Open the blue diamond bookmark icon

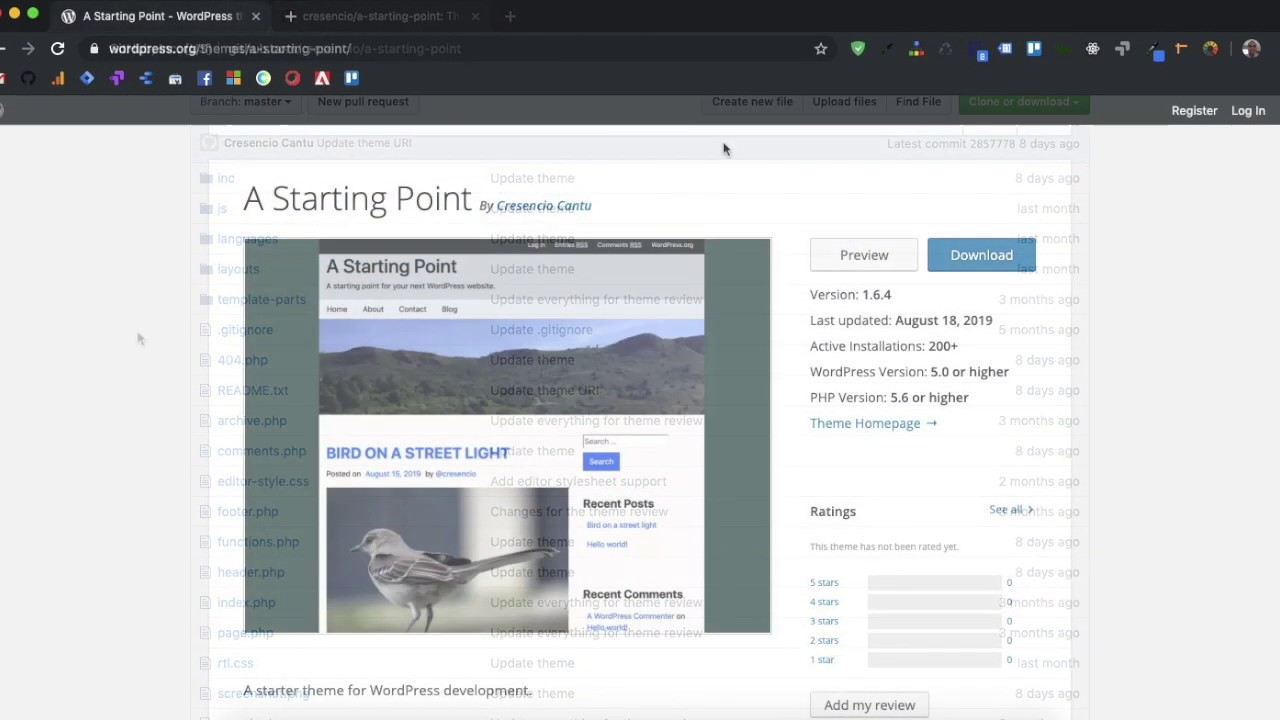87,78
